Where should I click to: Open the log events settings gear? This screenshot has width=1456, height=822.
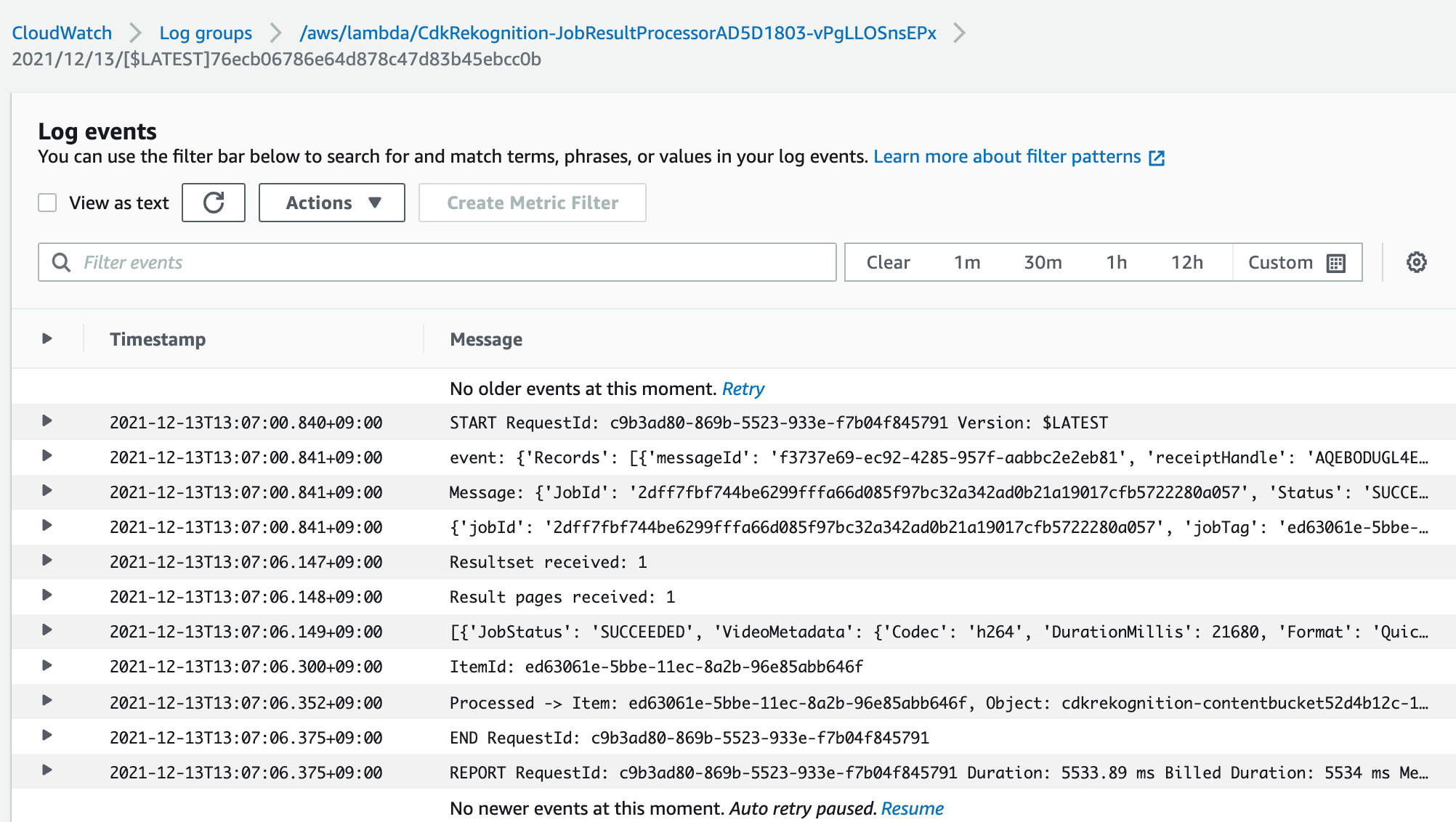click(x=1416, y=262)
